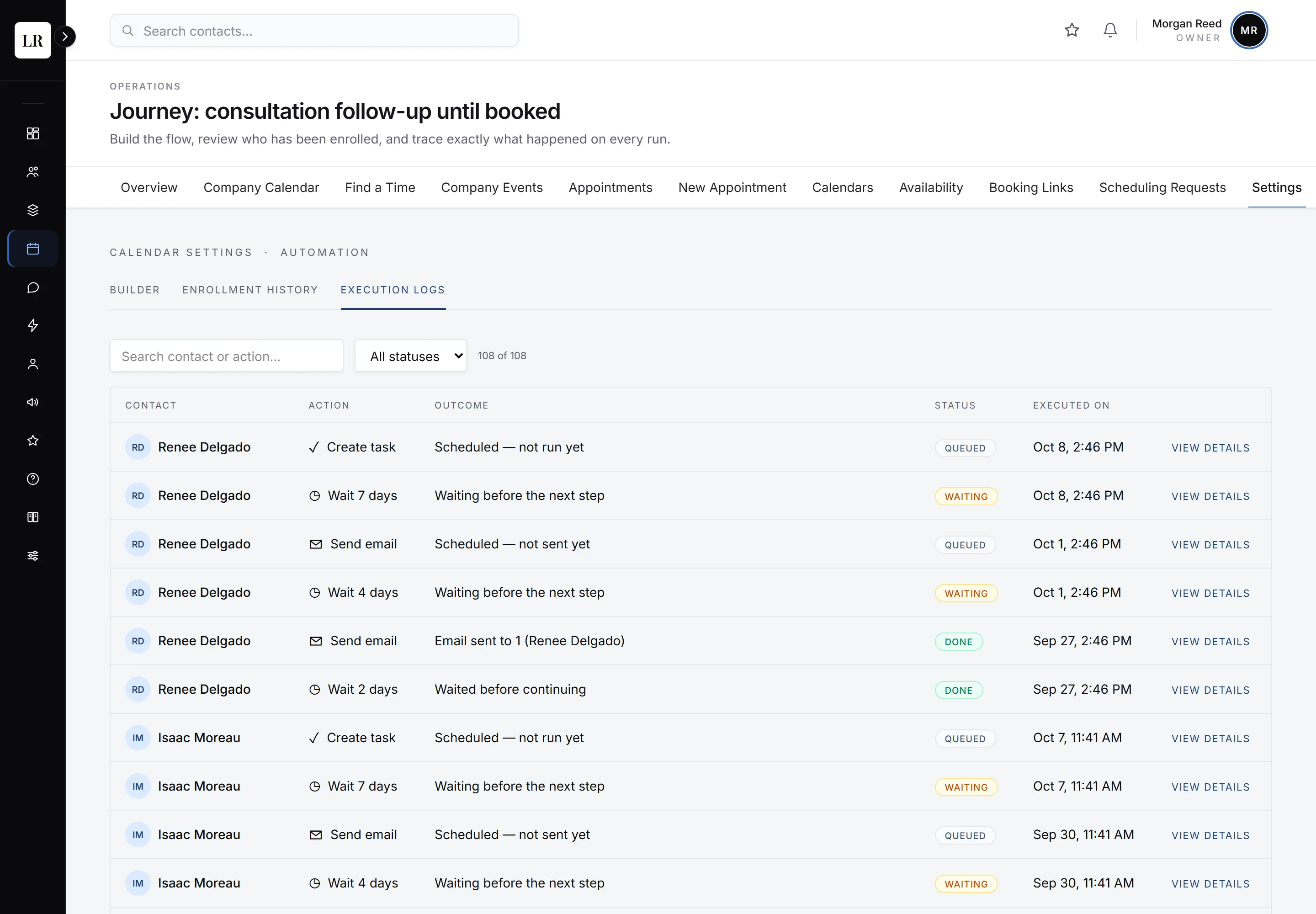Switch to the Overview tab
Viewport: 1316px width, 914px height.
[x=149, y=187]
